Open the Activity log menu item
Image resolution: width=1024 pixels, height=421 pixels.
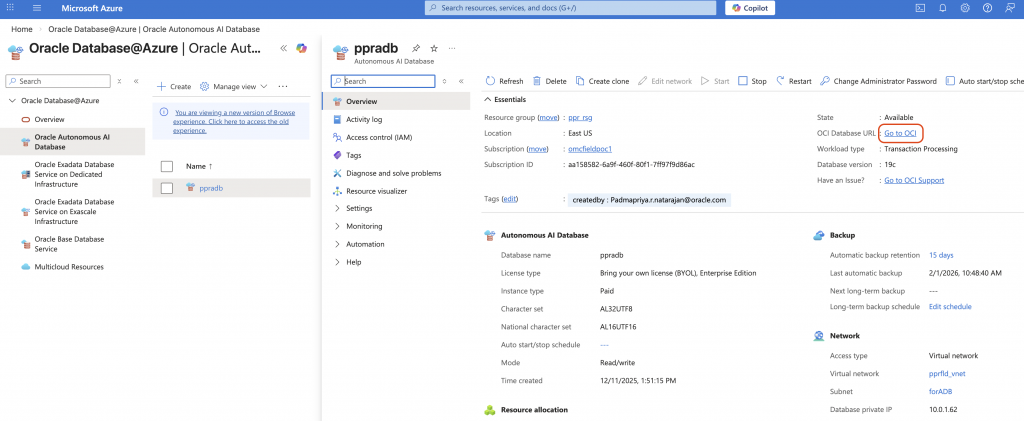tap(364, 119)
